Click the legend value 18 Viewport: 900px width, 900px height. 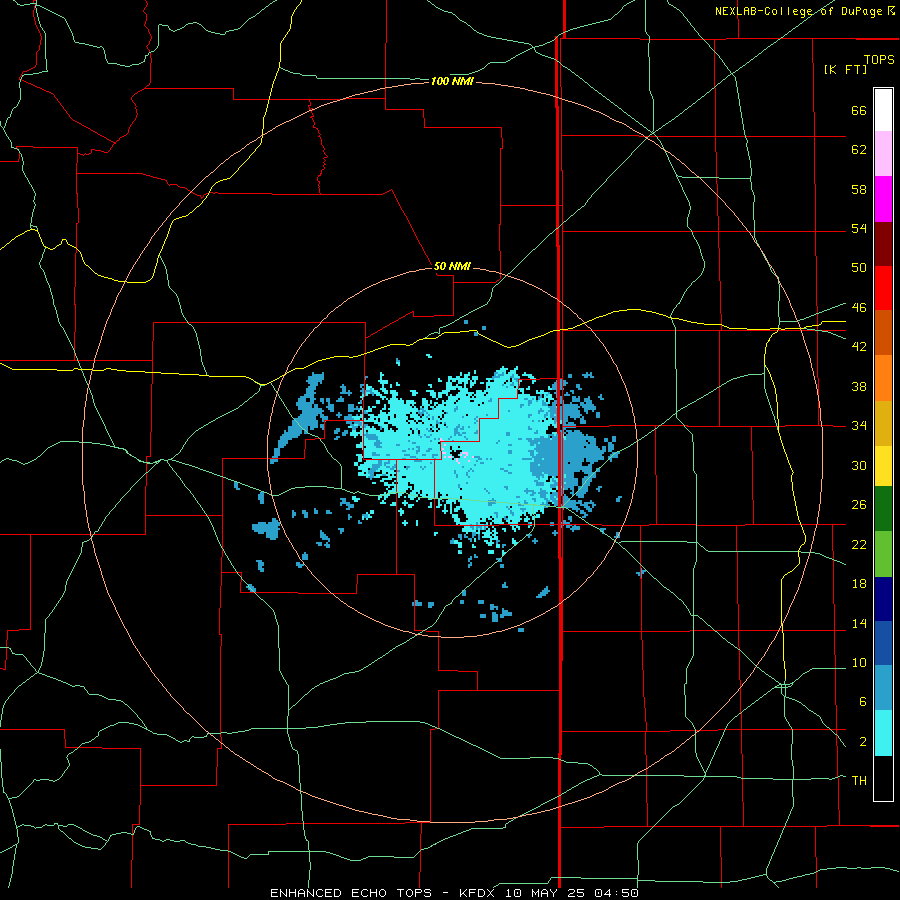coord(859,584)
